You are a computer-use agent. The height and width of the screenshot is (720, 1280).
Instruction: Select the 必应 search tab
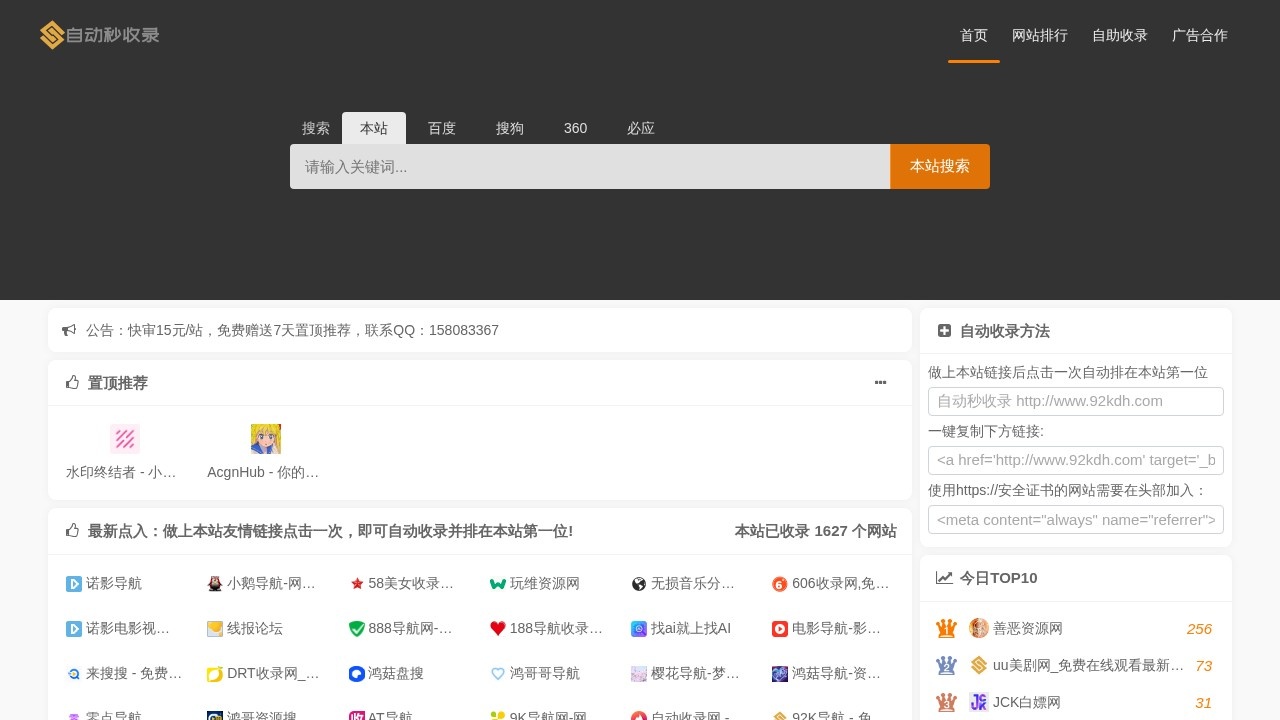[x=641, y=128]
